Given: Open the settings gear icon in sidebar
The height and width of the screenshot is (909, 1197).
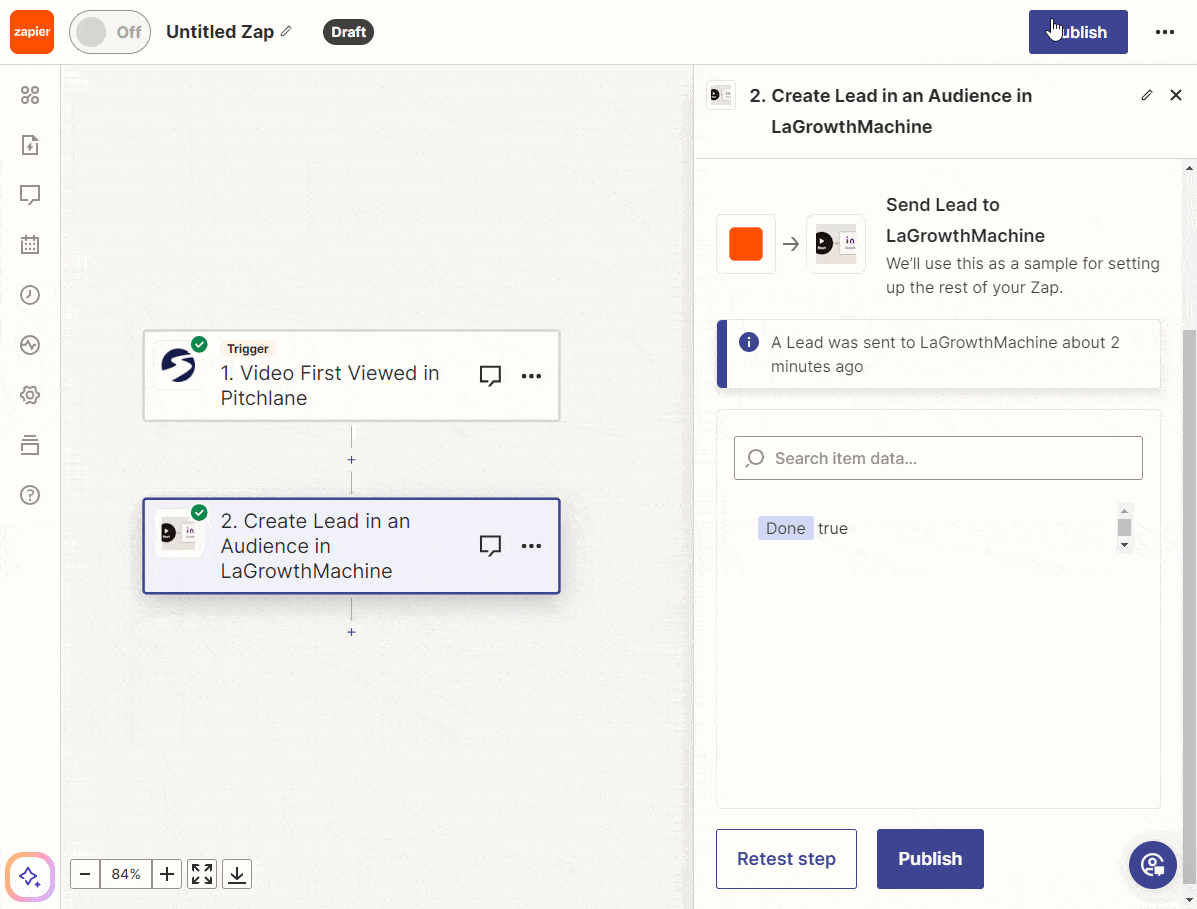Looking at the screenshot, I should click(x=30, y=395).
